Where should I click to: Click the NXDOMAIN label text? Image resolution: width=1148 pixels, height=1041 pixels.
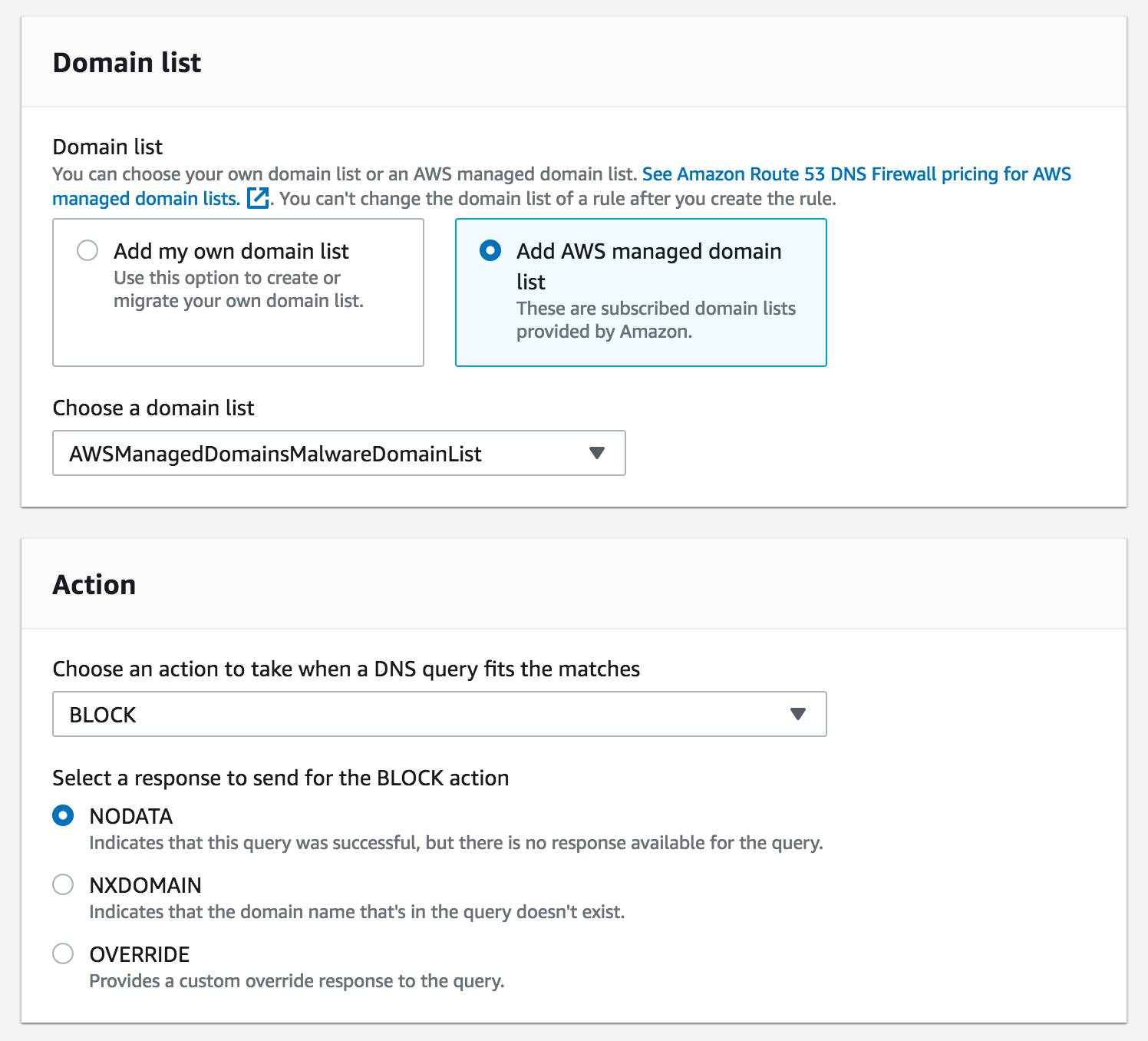(145, 885)
